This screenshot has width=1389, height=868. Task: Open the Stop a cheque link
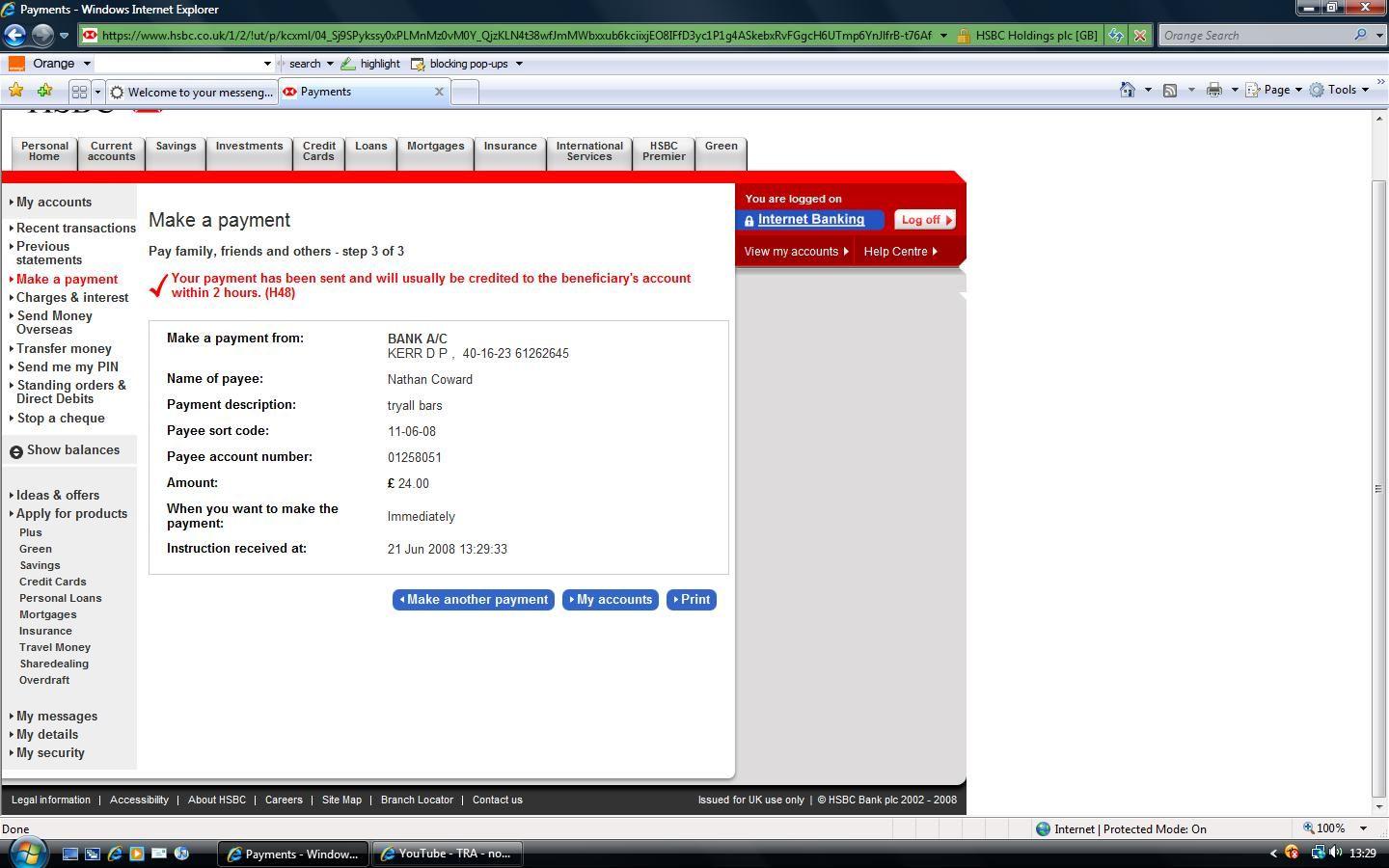click(60, 419)
